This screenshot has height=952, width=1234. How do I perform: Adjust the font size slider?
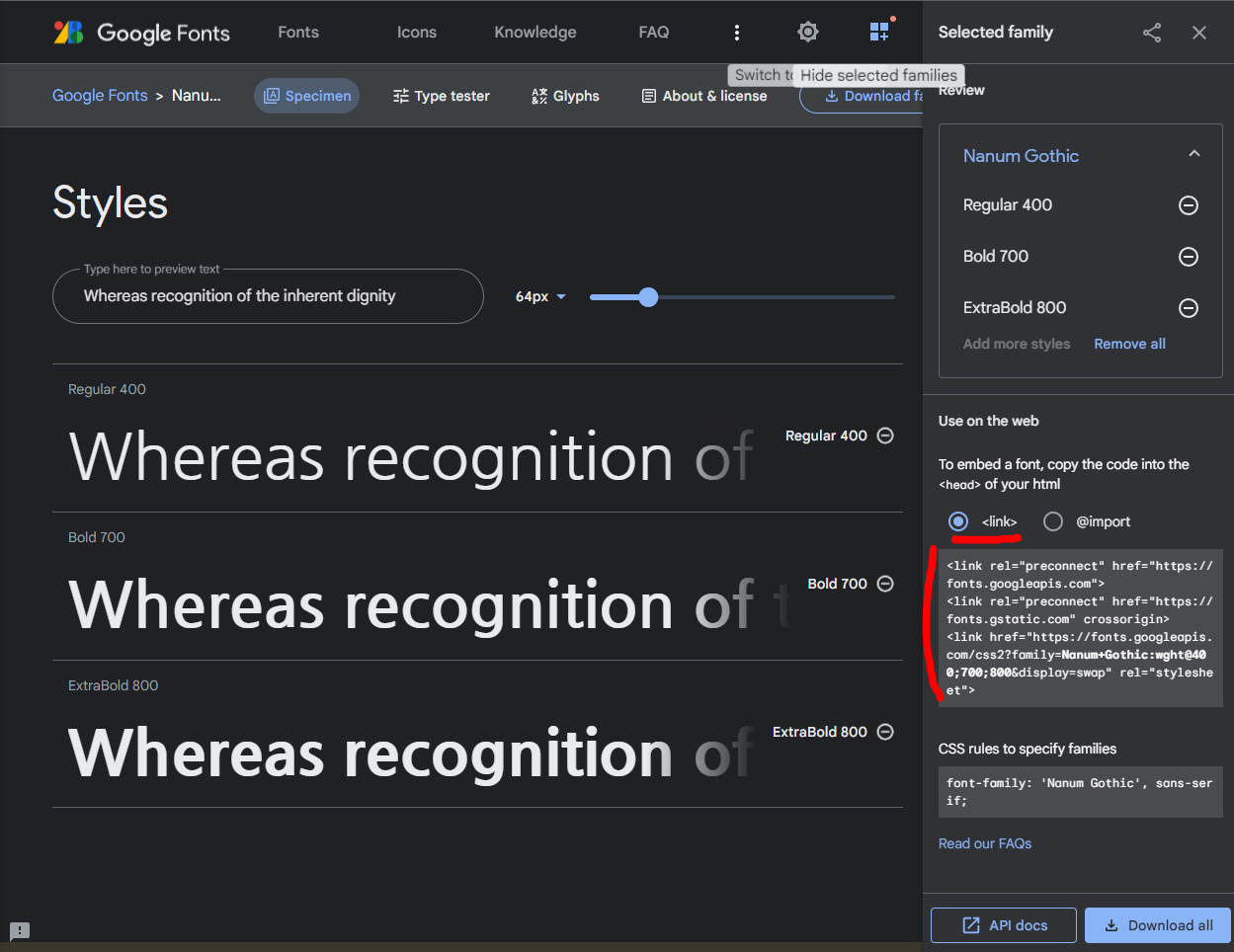click(648, 296)
